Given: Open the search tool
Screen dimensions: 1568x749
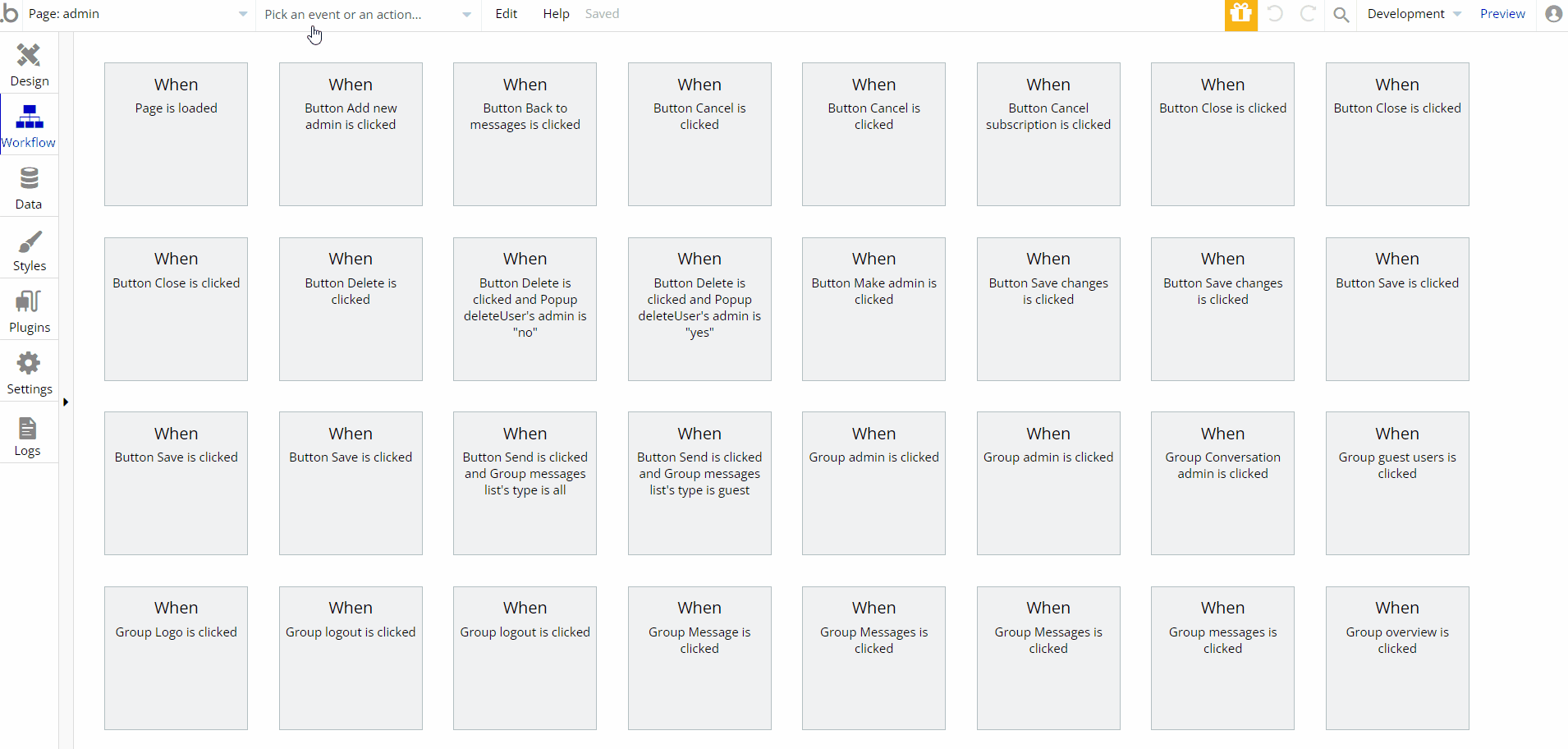Looking at the screenshot, I should (x=1341, y=15).
